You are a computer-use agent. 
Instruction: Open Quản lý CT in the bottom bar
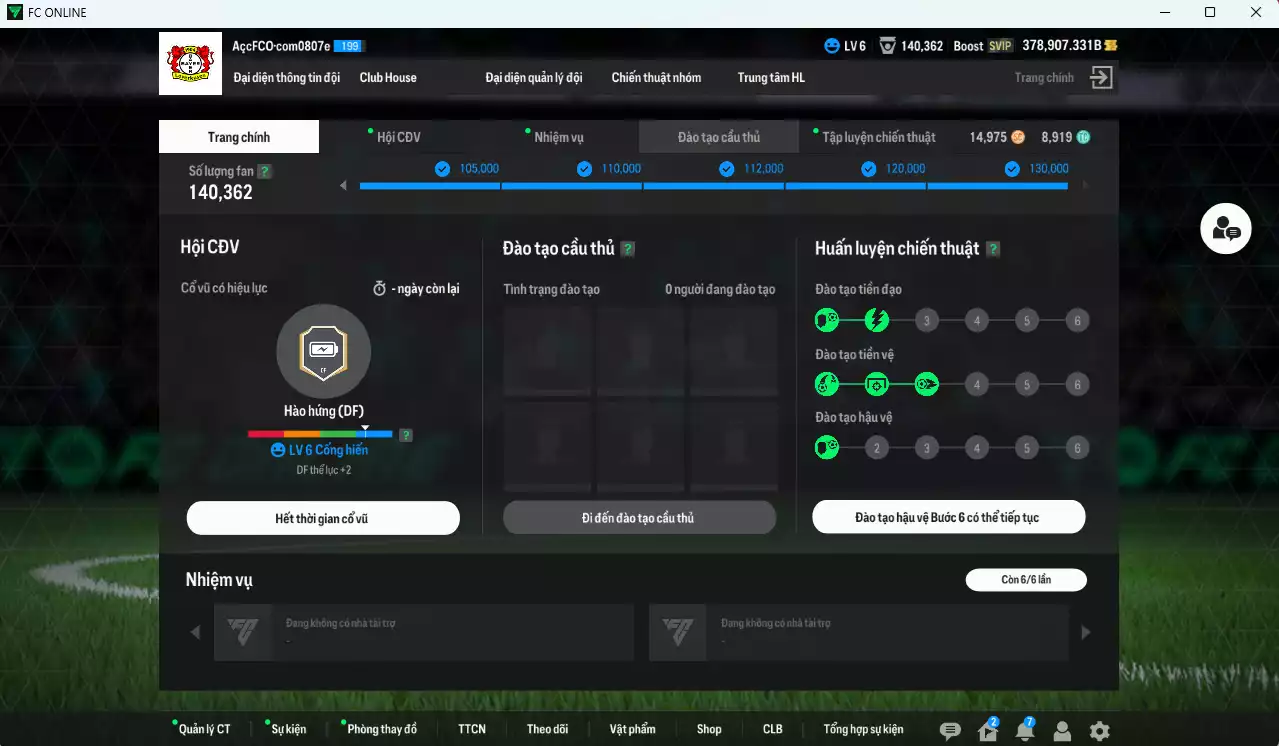pyautogui.click(x=203, y=729)
